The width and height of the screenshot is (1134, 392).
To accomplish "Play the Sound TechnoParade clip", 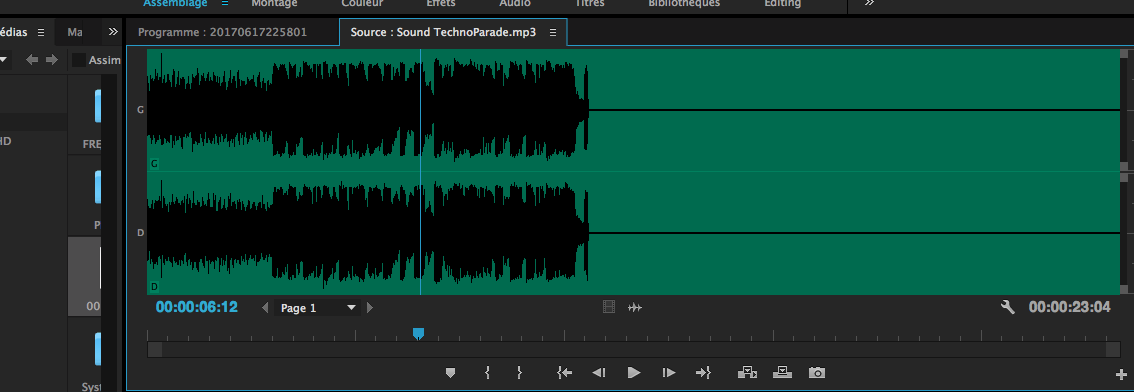I will coord(634,372).
